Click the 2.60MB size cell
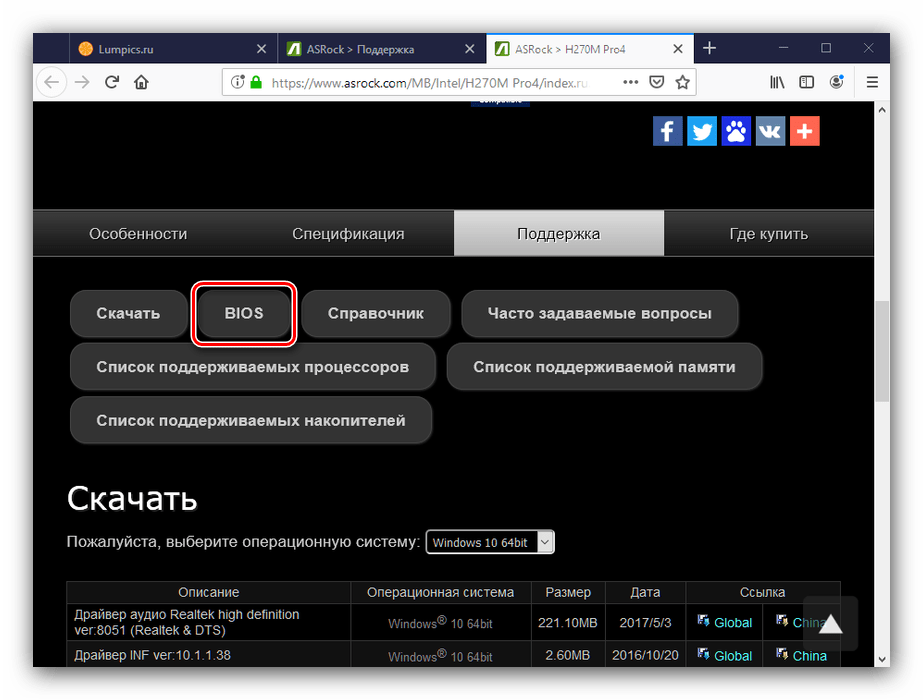The image size is (923, 700). click(x=567, y=655)
